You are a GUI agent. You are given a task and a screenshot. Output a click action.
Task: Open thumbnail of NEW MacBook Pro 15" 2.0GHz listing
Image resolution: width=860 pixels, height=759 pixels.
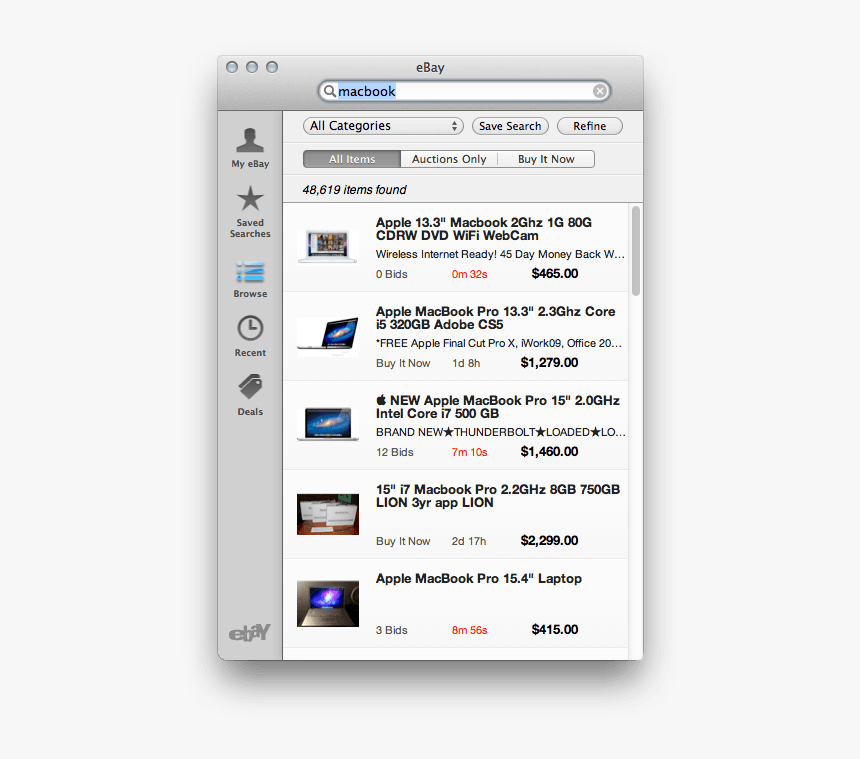[x=328, y=424]
